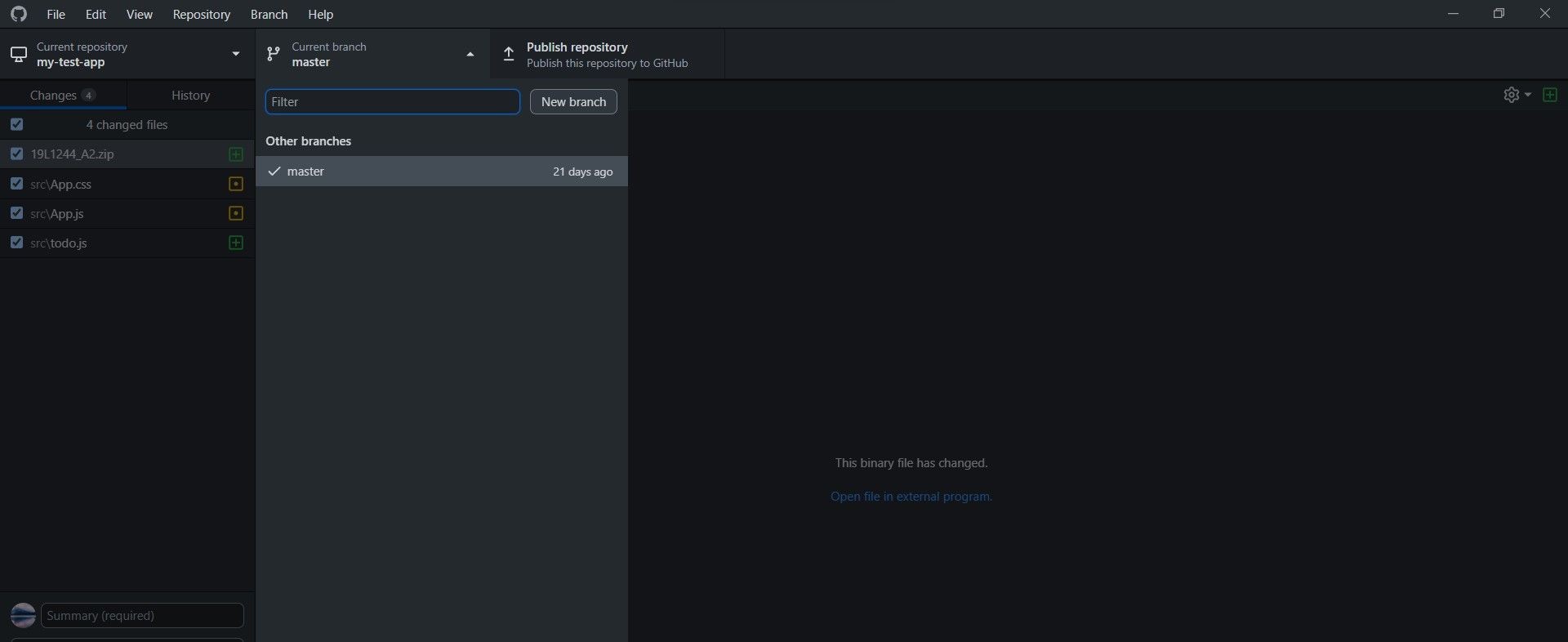Switch to the History tab
The image size is (1568, 642).
(x=190, y=96)
